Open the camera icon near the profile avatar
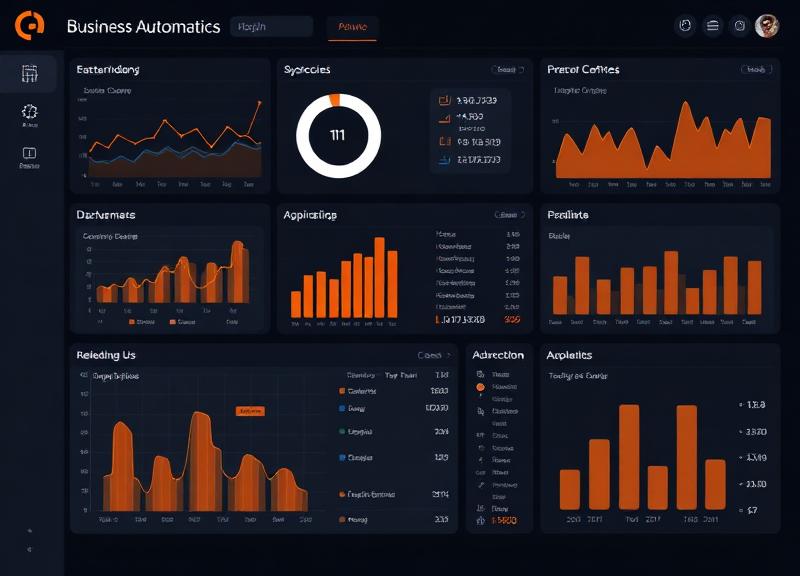 click(738, 25)
